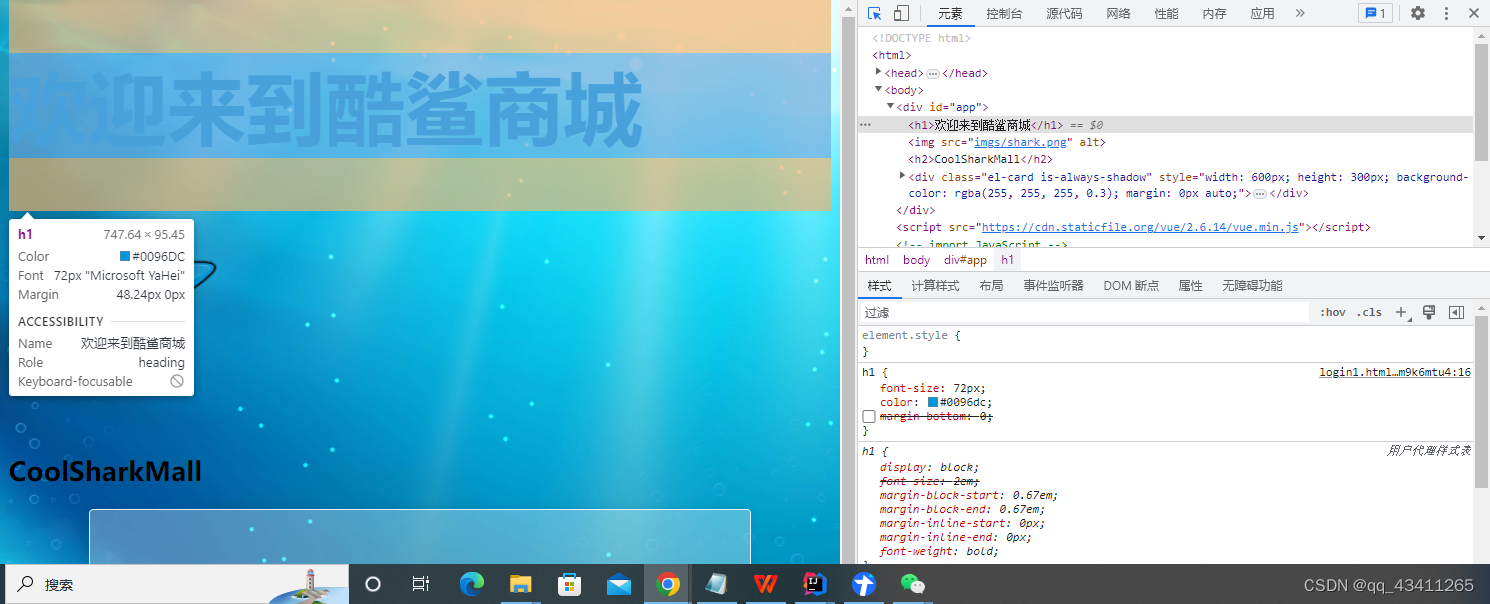
Task: Open WeChat from the taskbar
Action: pyautogui.click(x=913, y=584)
